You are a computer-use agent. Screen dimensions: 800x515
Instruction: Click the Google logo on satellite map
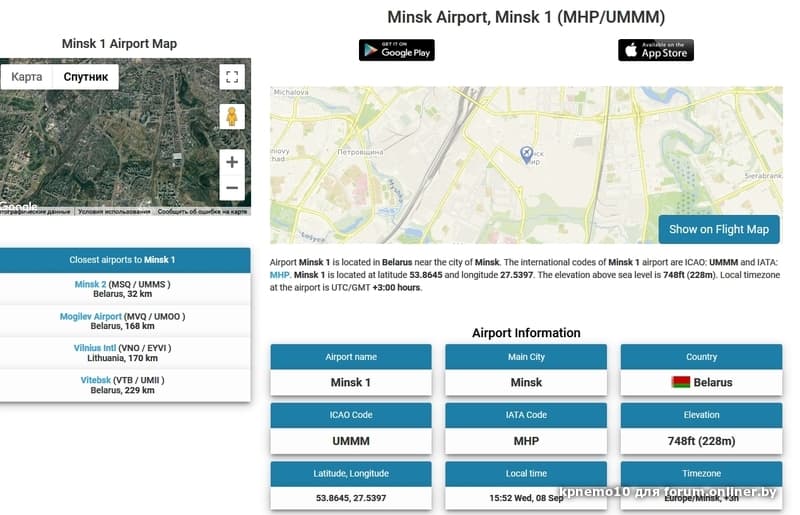click(x=19, y=207)
